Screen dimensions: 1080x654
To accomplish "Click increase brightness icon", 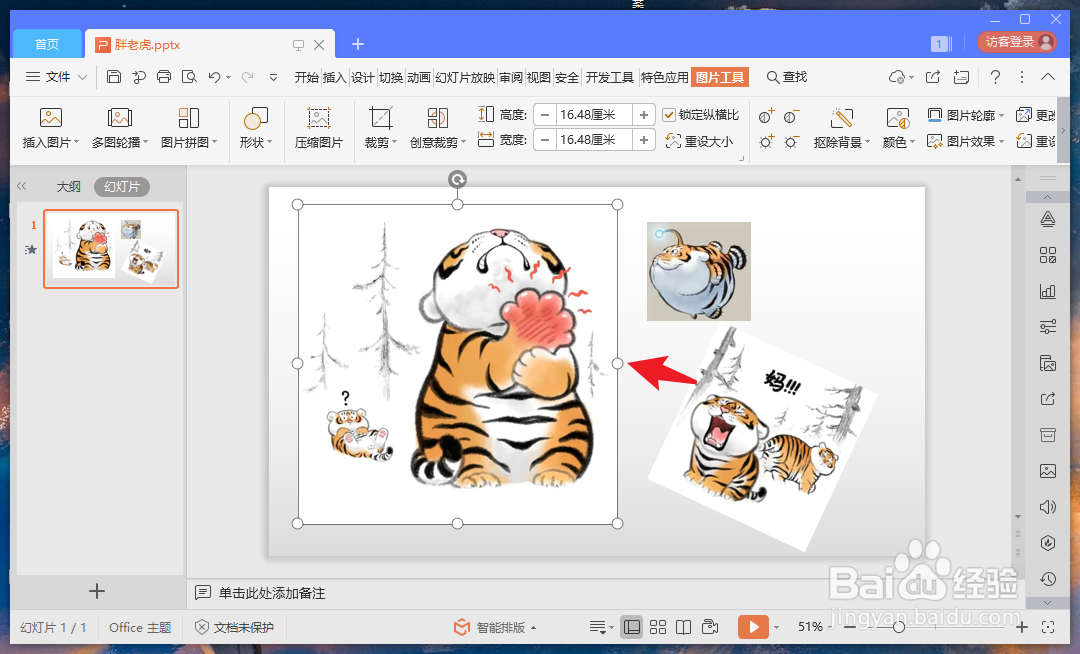I will (x=766, y=142).
